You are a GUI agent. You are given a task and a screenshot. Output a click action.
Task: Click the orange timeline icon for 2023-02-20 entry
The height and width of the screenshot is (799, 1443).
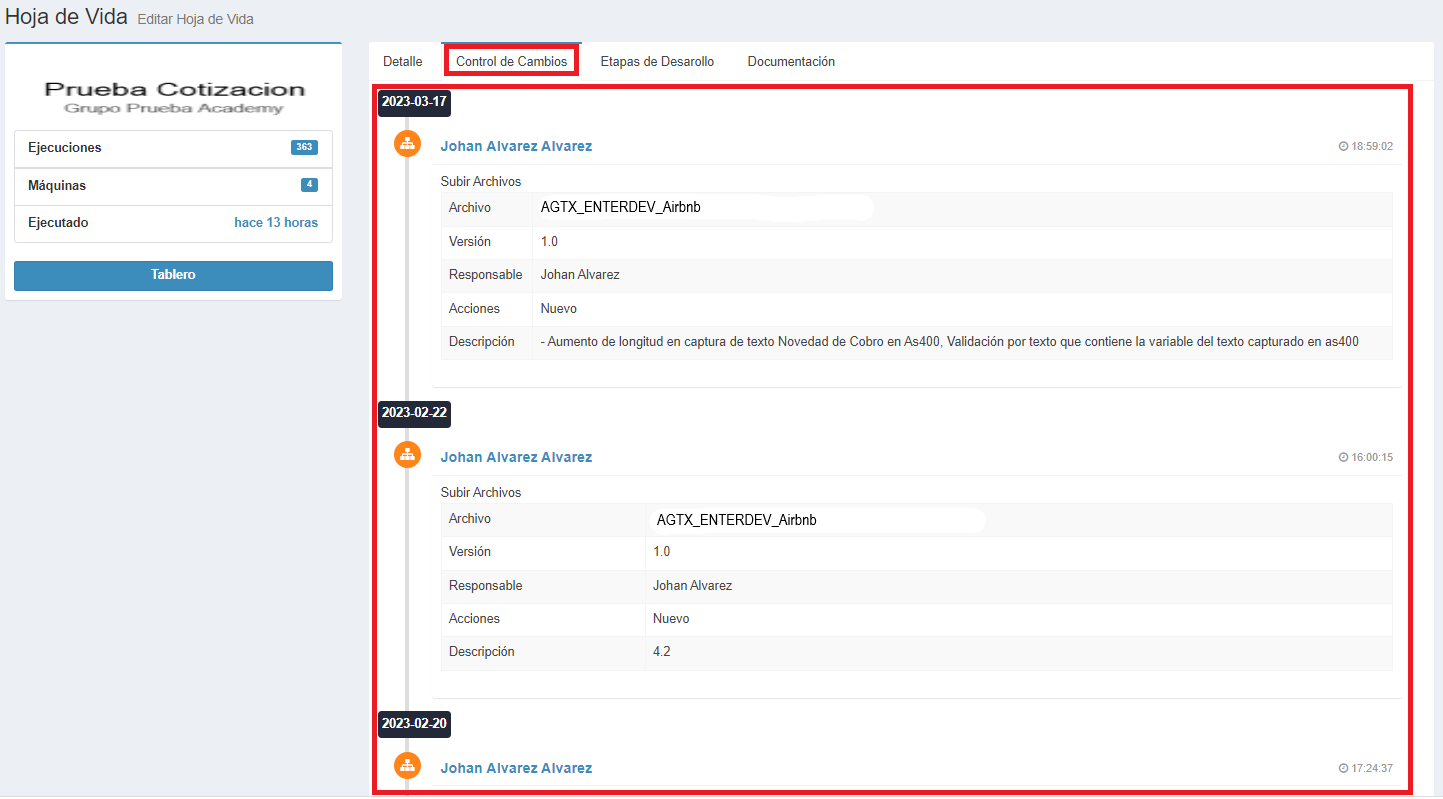407,766
